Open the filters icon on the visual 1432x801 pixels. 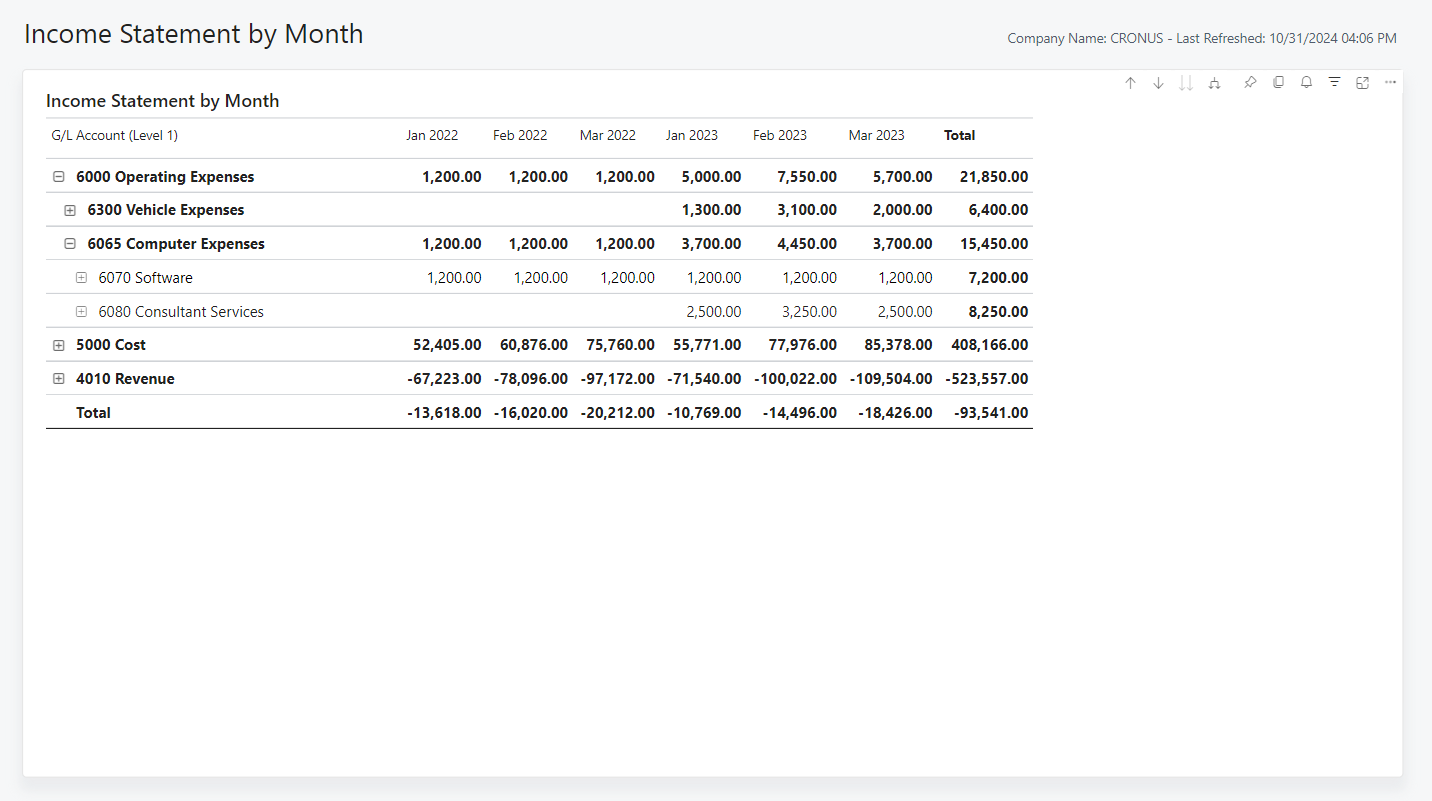(x=1334, y=82)
